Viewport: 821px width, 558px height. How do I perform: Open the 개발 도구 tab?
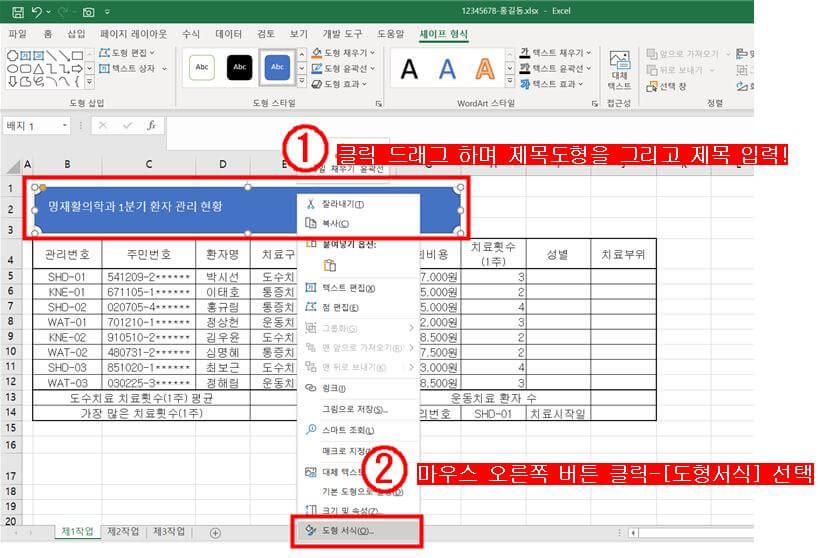(342, 34)
